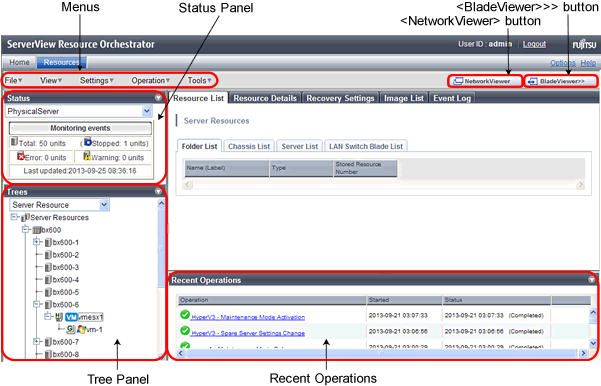Viewport: 601px width, 386px height.
Task: Click the bx600-2 server icon
Action: [48, 255]
